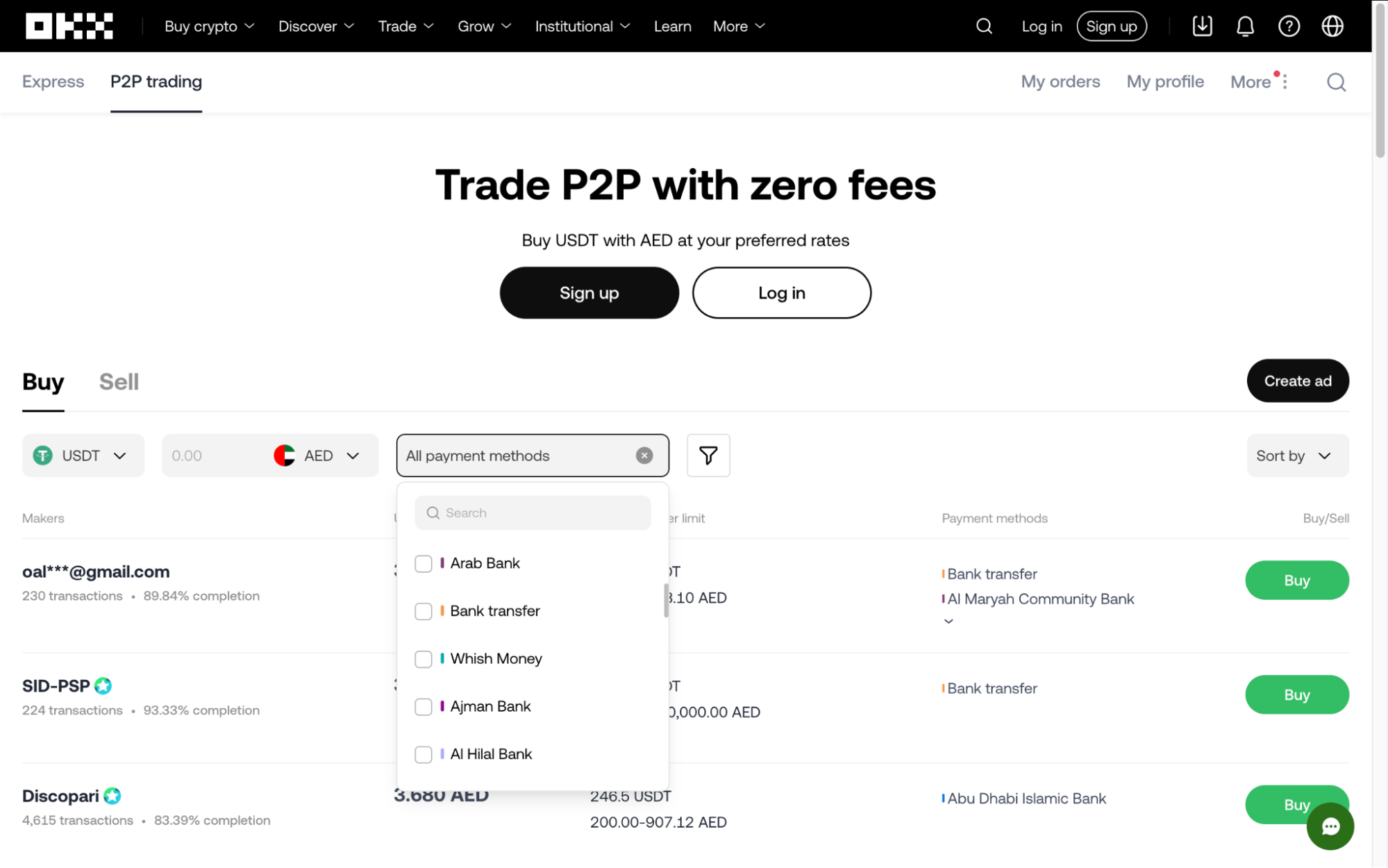Click the OKX logo
This screenshot has height=868, width=1388.
[x=69, y=26]
